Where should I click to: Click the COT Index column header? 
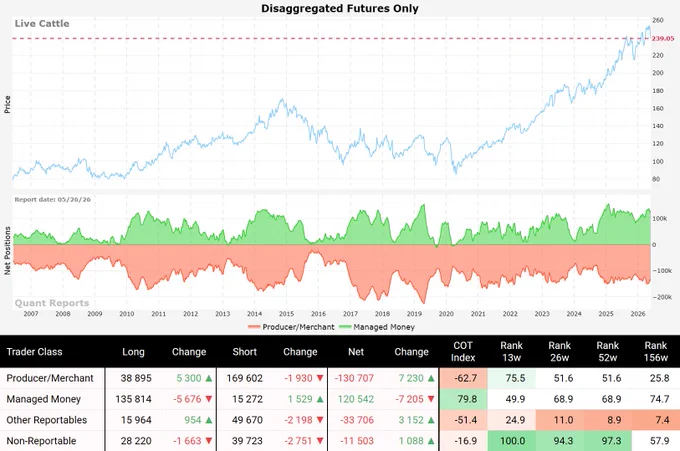[463, 352]
